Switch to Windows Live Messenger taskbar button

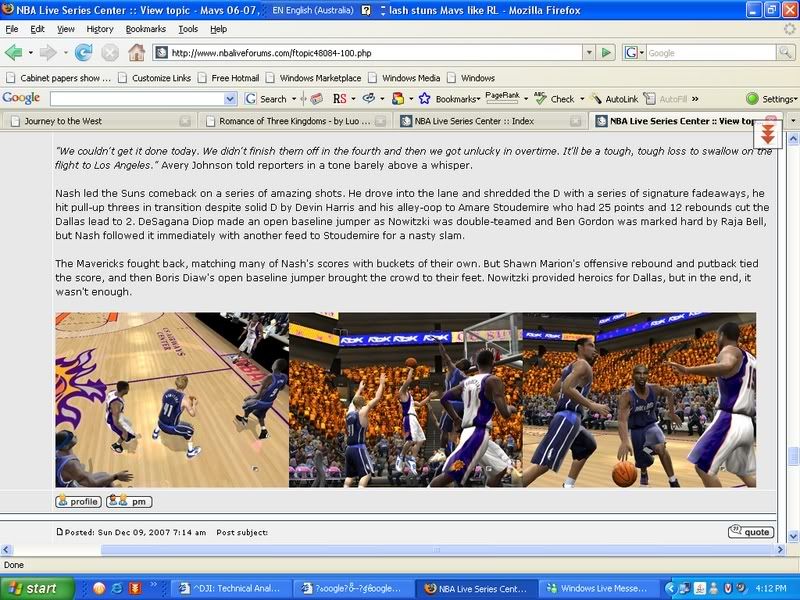click(x=597, y=588)
